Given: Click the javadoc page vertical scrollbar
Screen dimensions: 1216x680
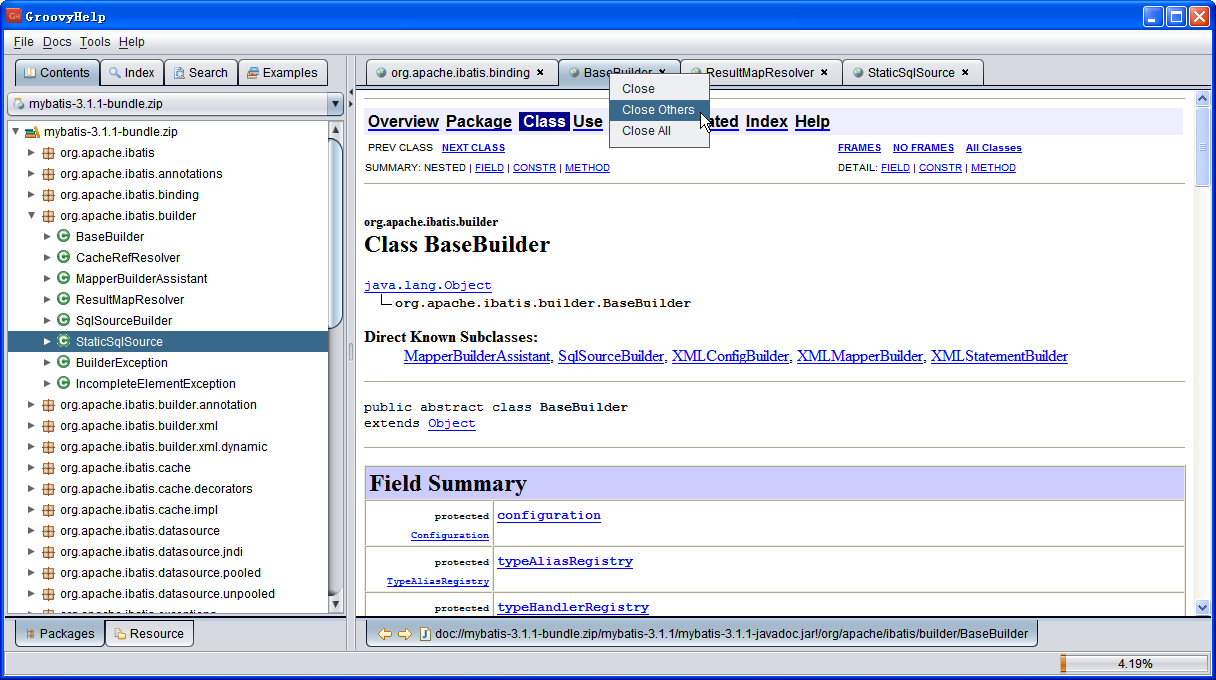Looking at the screenshot, I should tap(1203, 354).
